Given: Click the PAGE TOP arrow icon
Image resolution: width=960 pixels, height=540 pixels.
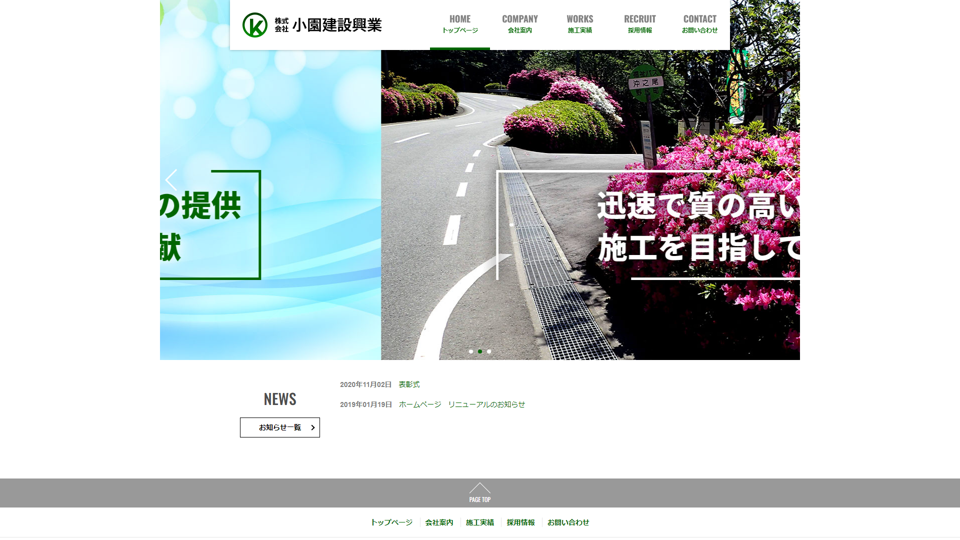Looking at the screenshot, I should pos(480,492).
